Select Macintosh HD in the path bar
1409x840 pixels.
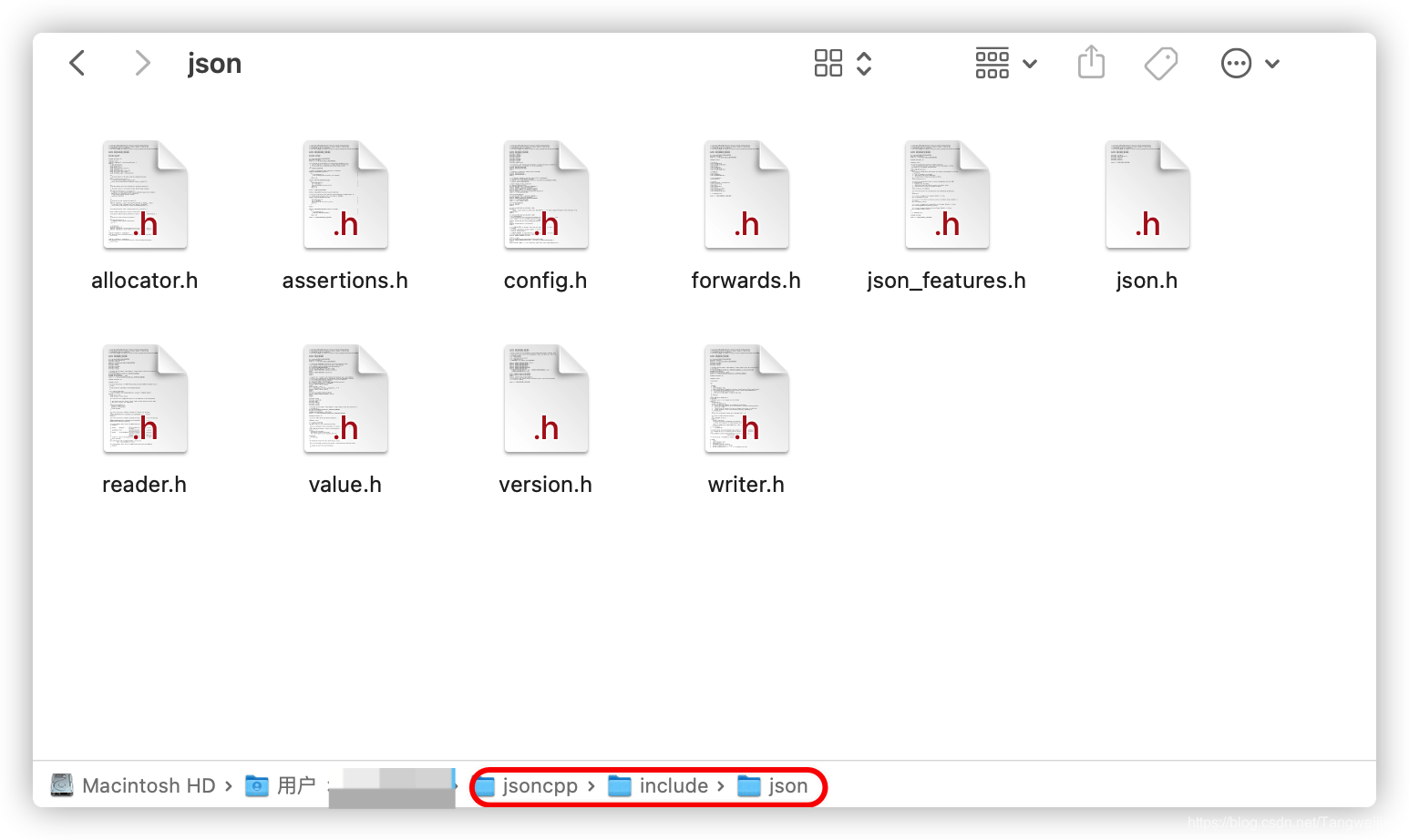pyautogui.click(x=133, y=785)
